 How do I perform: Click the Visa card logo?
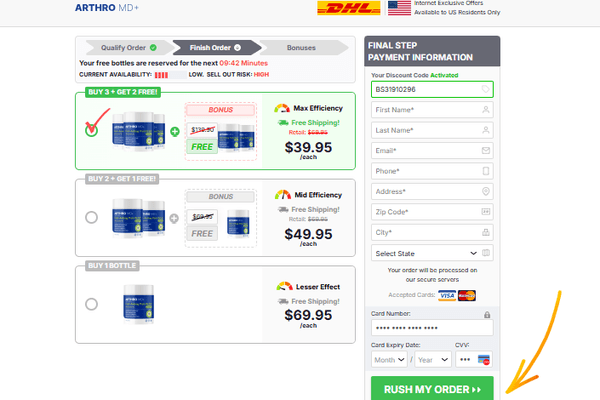447,296
